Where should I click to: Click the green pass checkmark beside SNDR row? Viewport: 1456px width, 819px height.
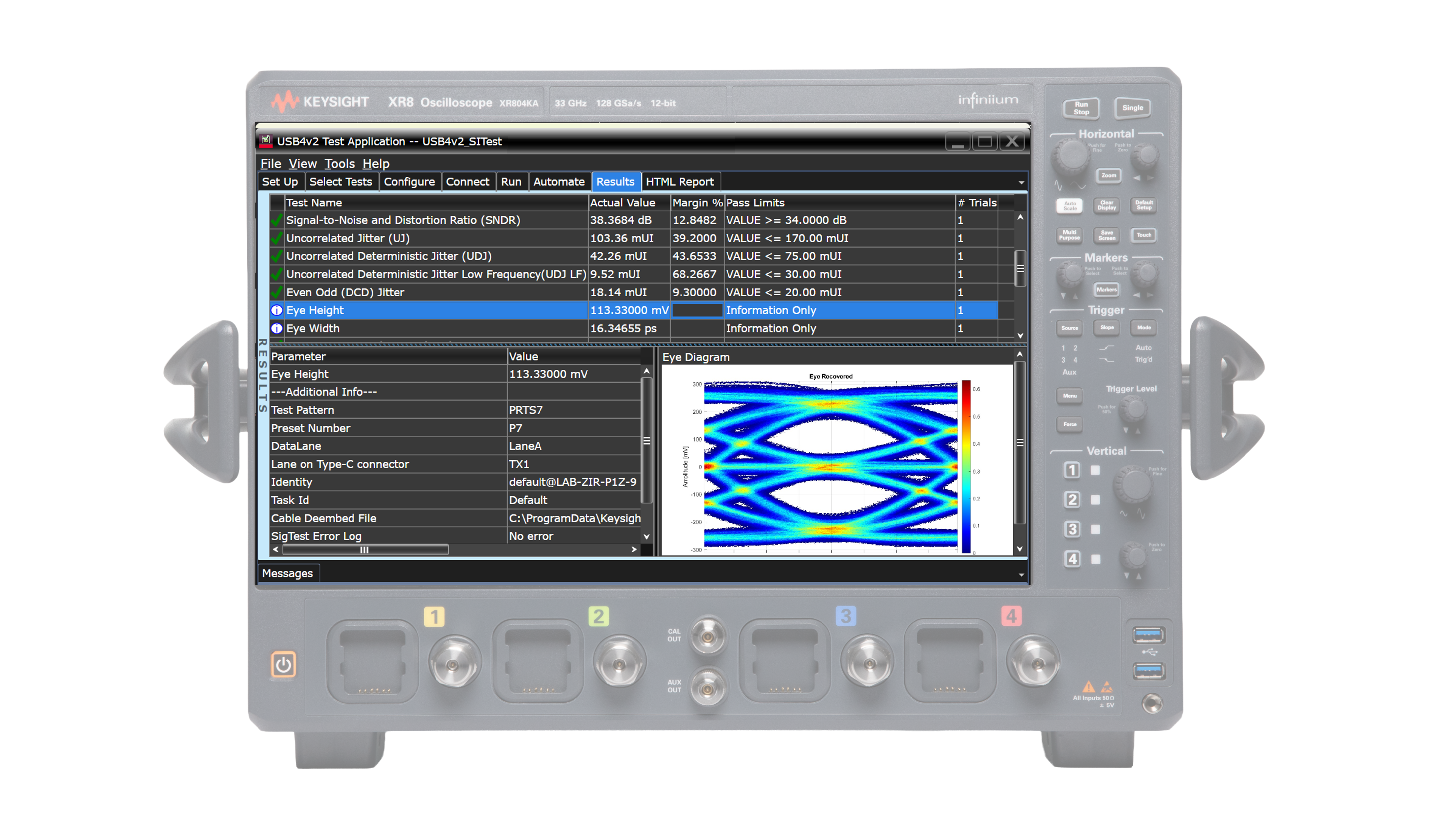[277, 220]
